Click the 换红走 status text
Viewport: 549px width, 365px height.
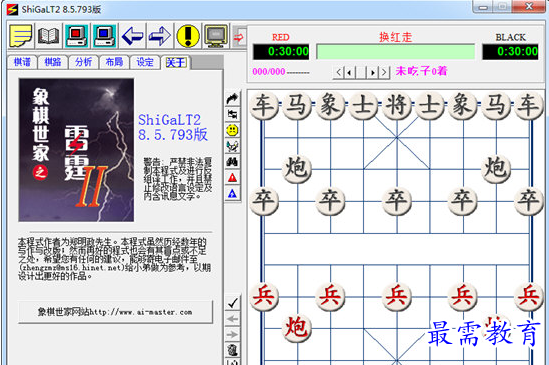point(396,37)
